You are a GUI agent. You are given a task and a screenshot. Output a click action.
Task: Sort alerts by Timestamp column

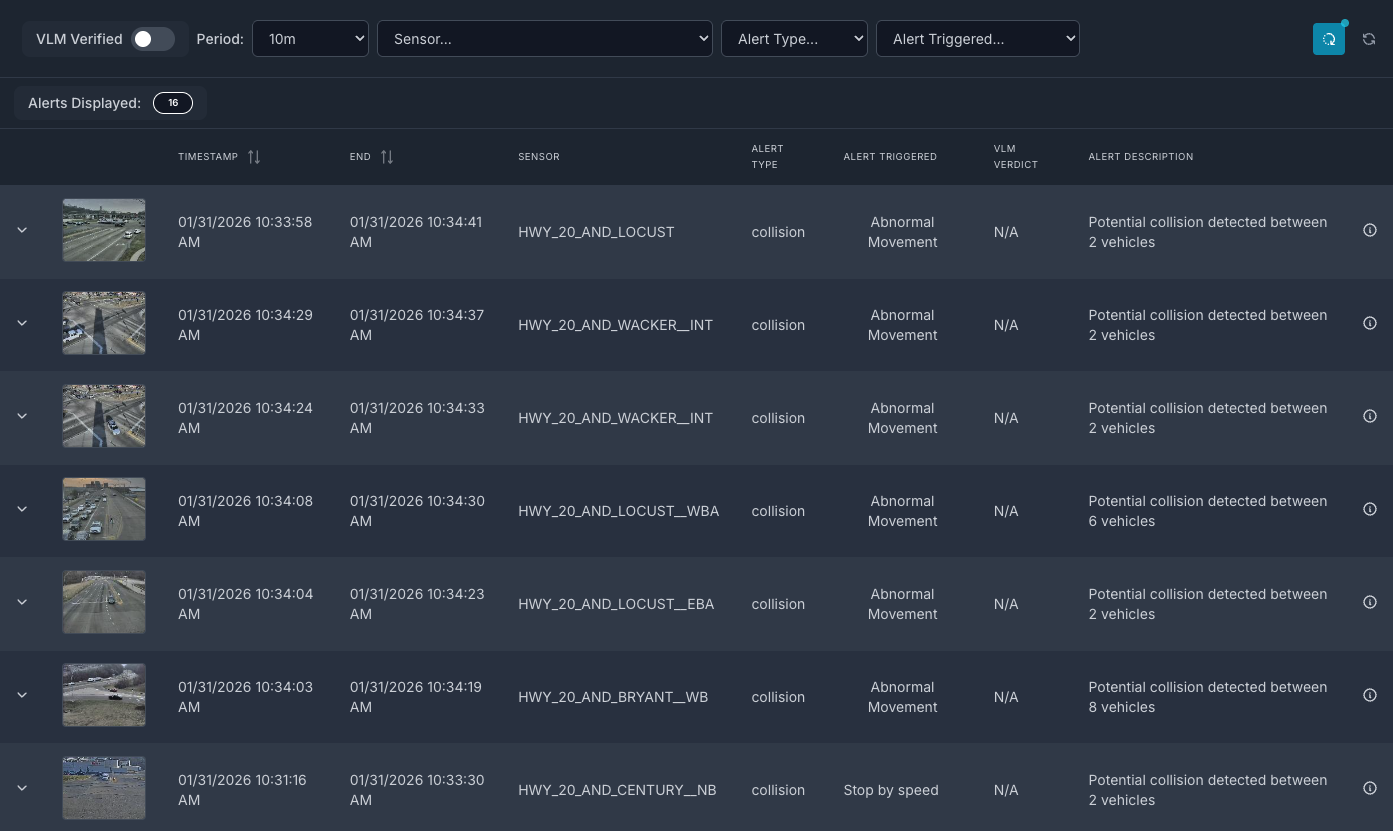[254, 157]
